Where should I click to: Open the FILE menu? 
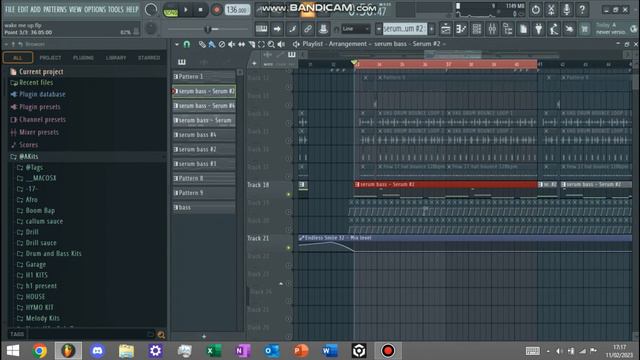10,9
